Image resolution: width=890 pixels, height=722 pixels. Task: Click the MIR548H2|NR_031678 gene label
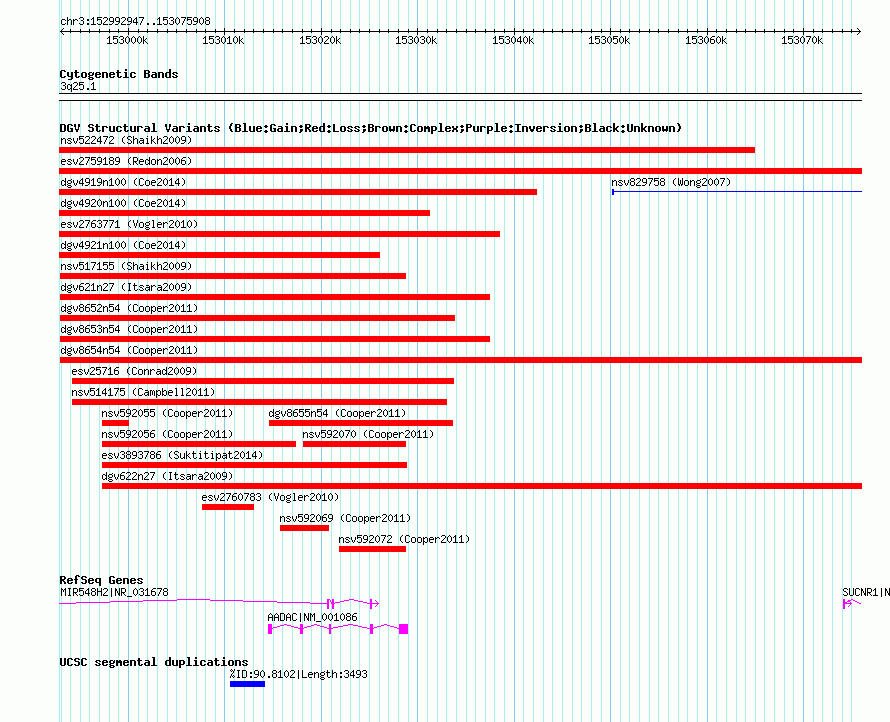point(114,592)
